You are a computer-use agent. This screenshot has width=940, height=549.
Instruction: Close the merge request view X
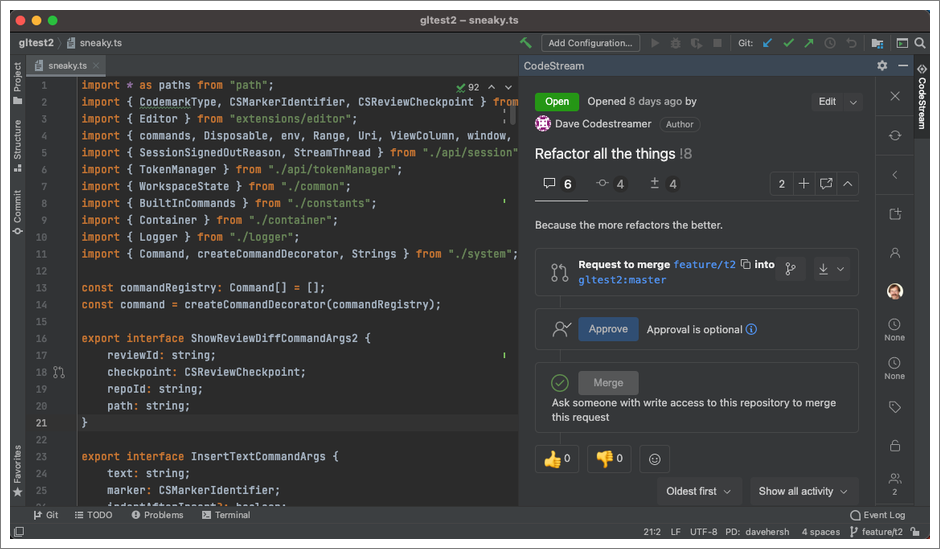(894, 96)
